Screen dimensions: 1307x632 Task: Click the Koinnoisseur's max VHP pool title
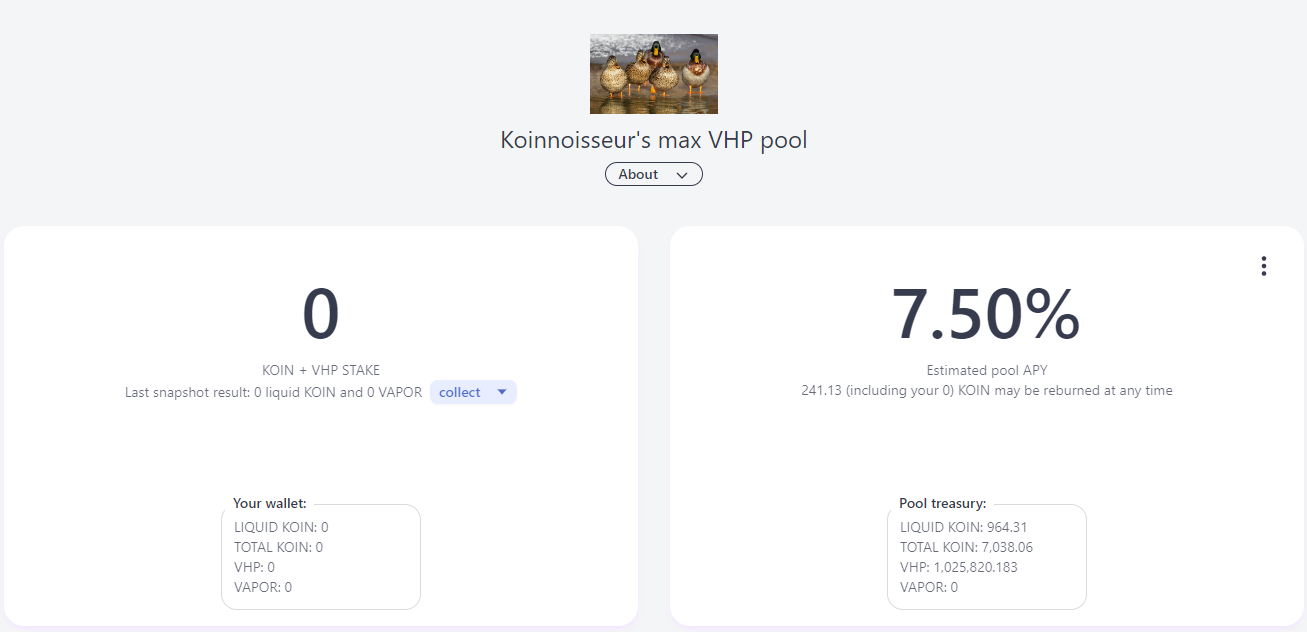pos(654,140)
